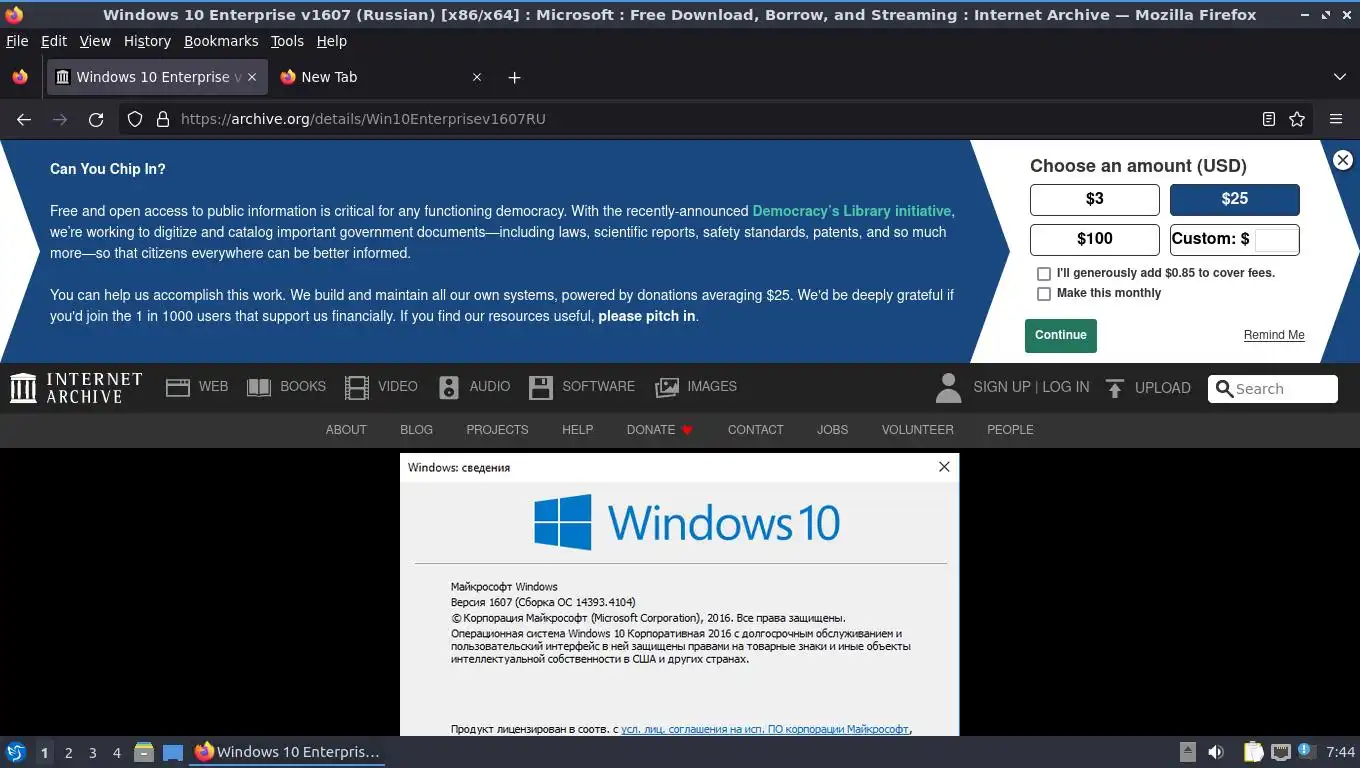This screenshot has width=1360, height=768.
Task: Go back with the back arrow
Action: click(x=24, y=119)
